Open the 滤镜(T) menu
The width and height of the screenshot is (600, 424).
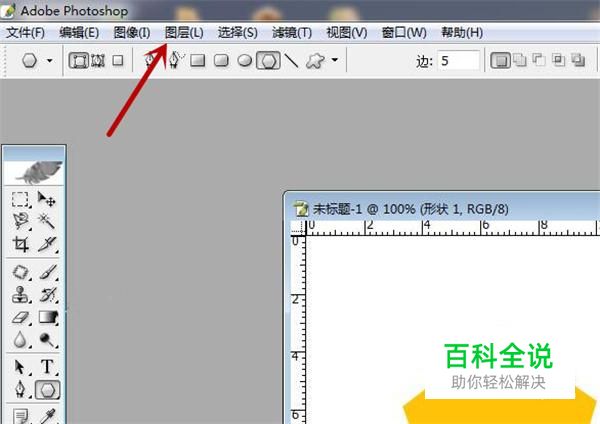pyautogui.click(x=292, y=33)
